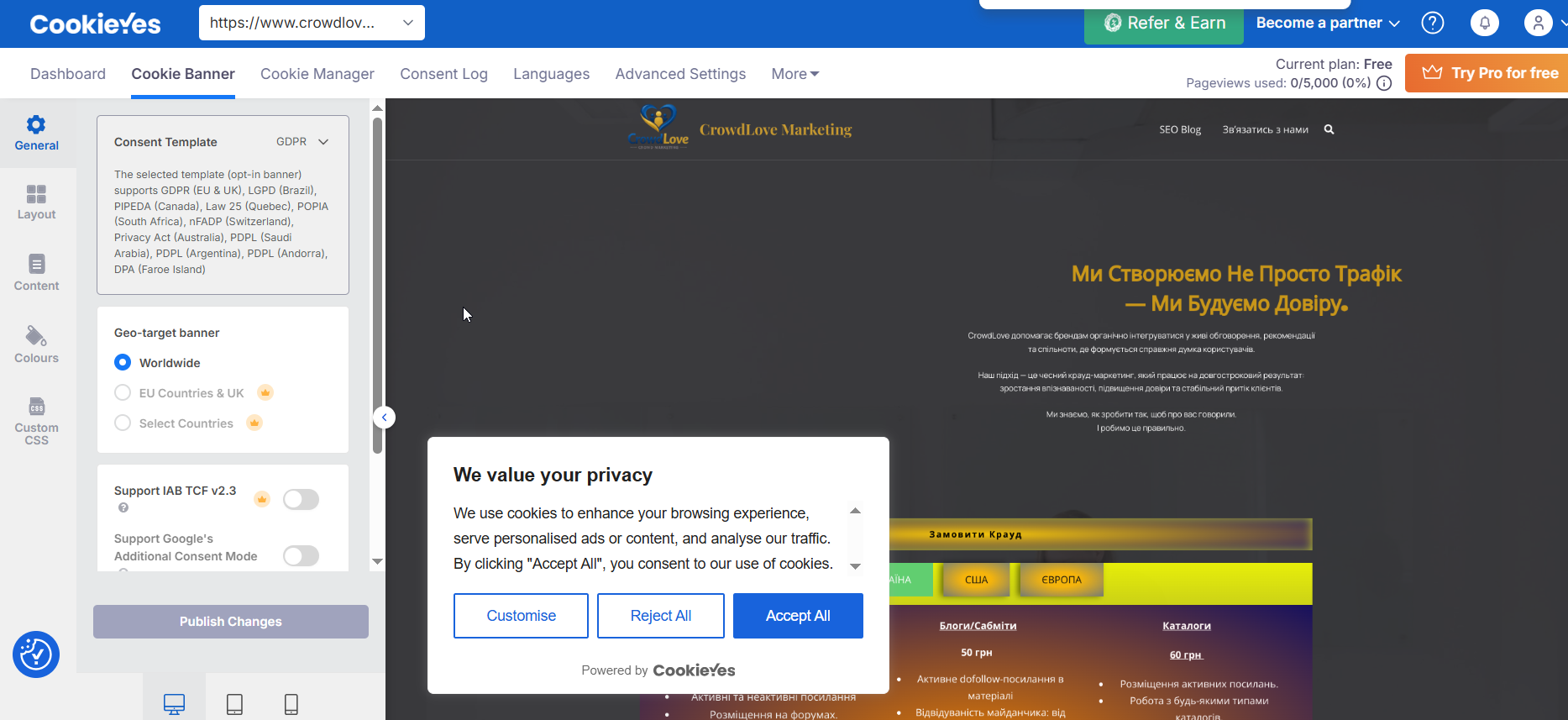Image resolution: width=1568 pixels, height=720 pixels.
Task: Open the Content sidebar section
Action: 36,273
